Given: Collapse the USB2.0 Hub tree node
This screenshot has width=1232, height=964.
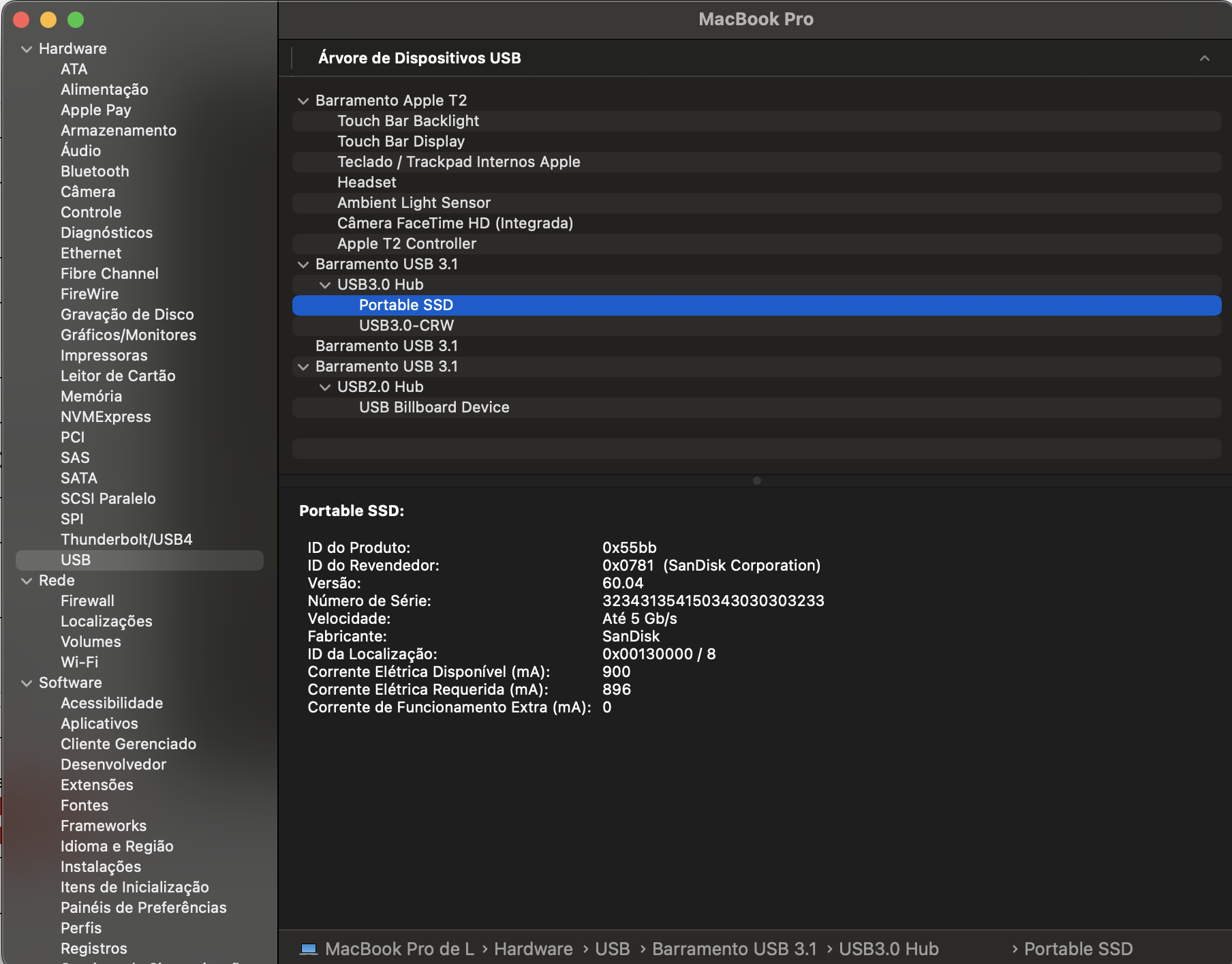Looking at the screenshot, I should point(325,387).
